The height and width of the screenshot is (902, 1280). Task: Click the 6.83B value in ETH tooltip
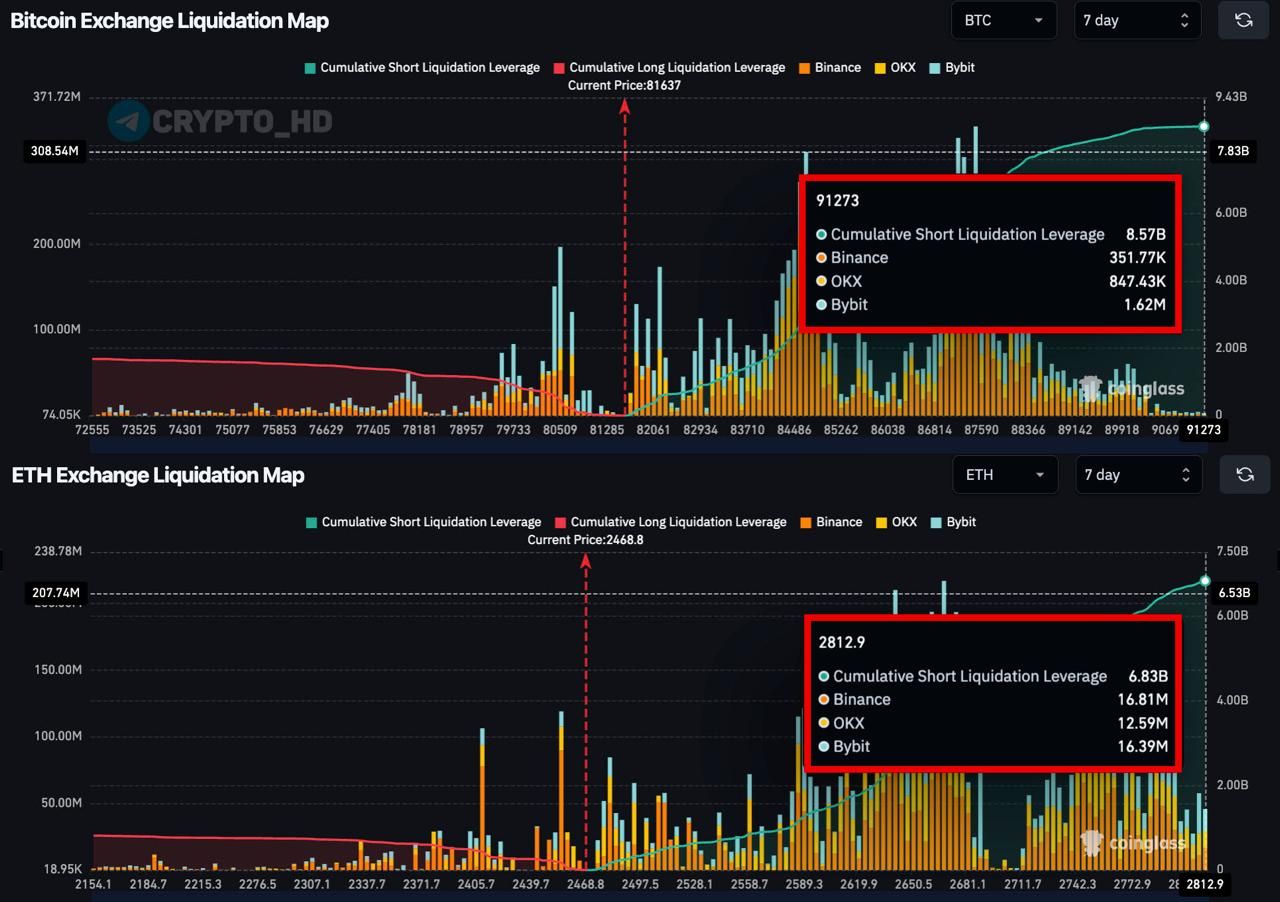click(1148, 676)
